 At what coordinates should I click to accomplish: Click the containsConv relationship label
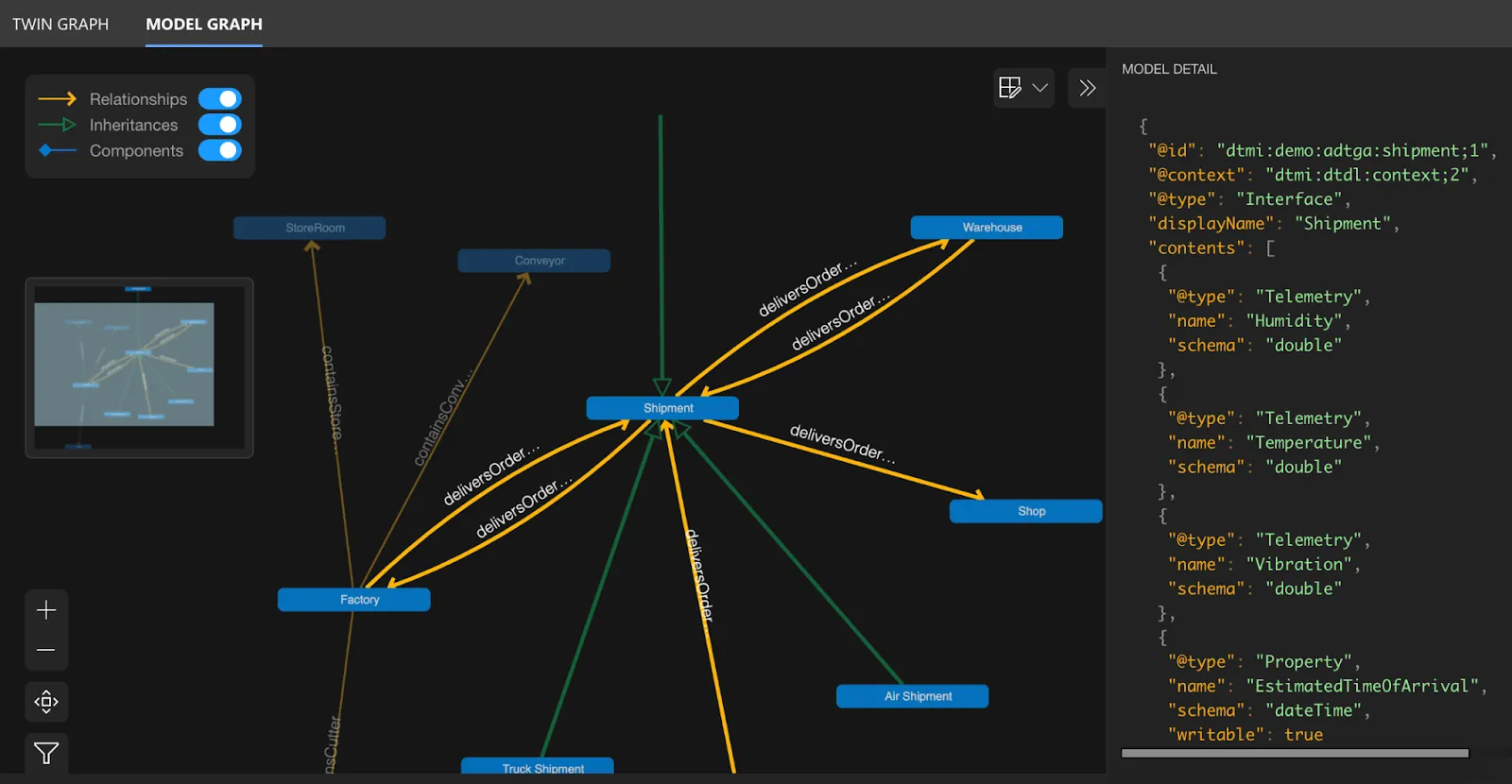coord(443,418)
